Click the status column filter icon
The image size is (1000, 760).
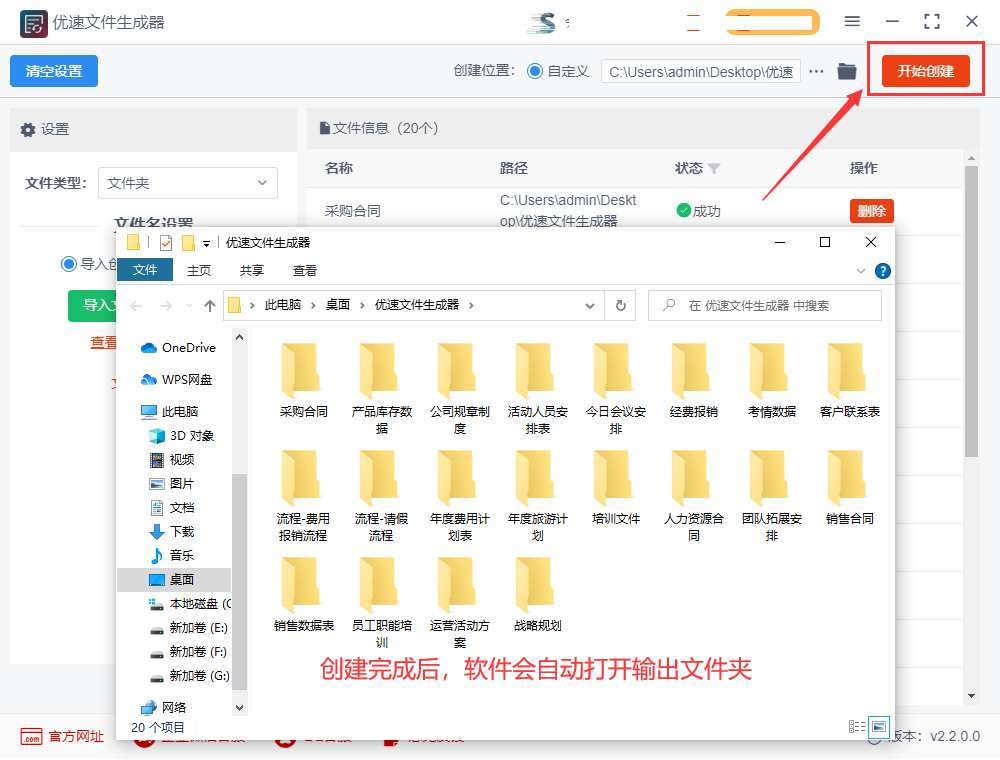click(714, 169)
